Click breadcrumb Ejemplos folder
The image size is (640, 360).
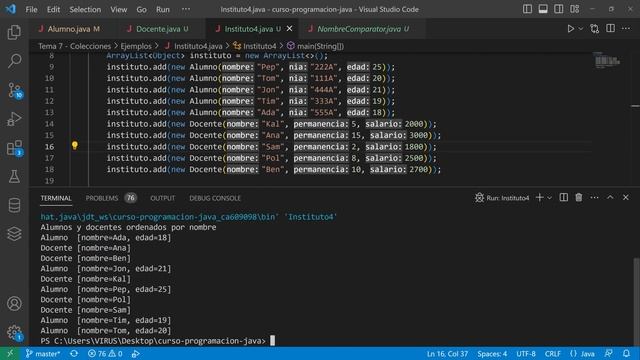pos(136,46)
